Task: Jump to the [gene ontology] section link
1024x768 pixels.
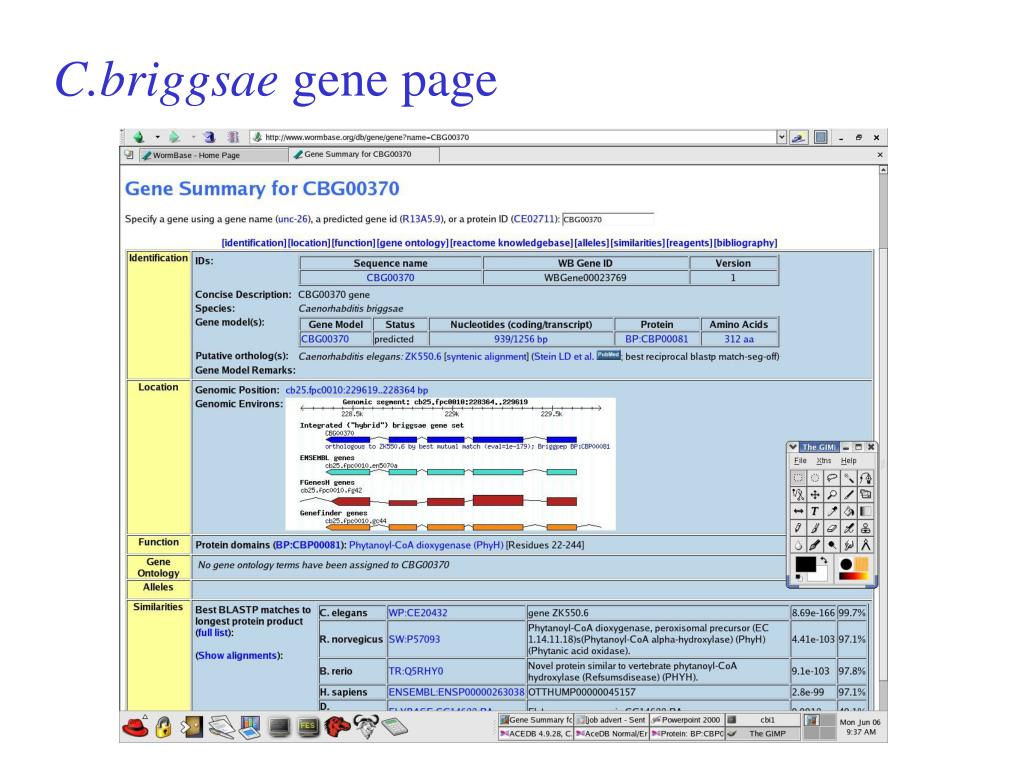Action: coord(413,243)
